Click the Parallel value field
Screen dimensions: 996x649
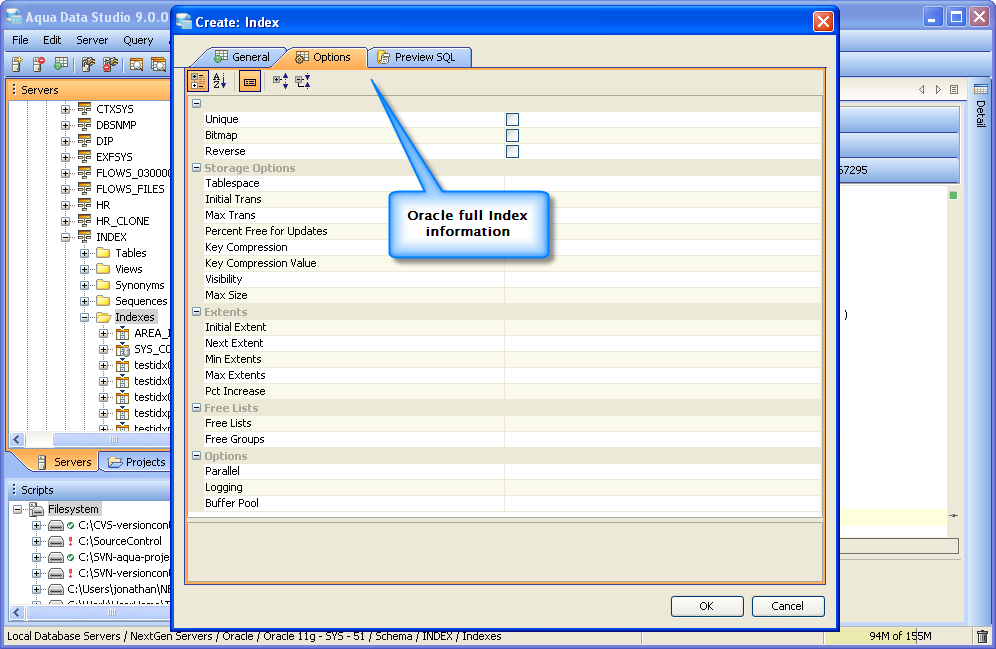(663, 471)
